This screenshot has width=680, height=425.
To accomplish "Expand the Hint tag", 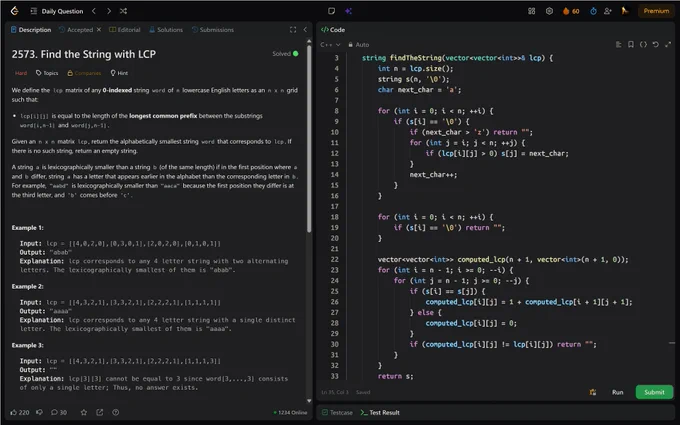I will [119, 73].
